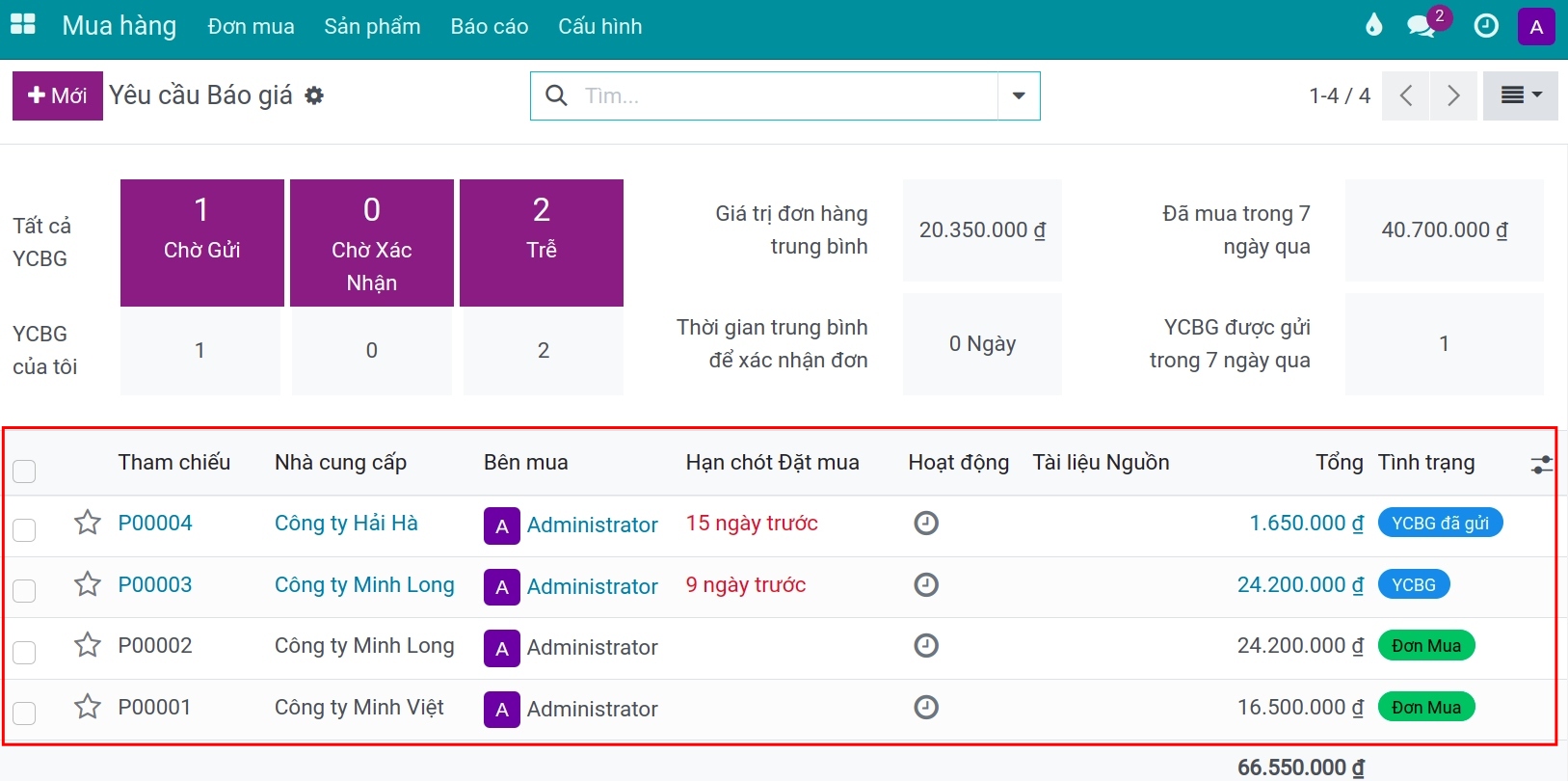
Task: Open the list view switcher dropdown
Action: (1521, 95)
